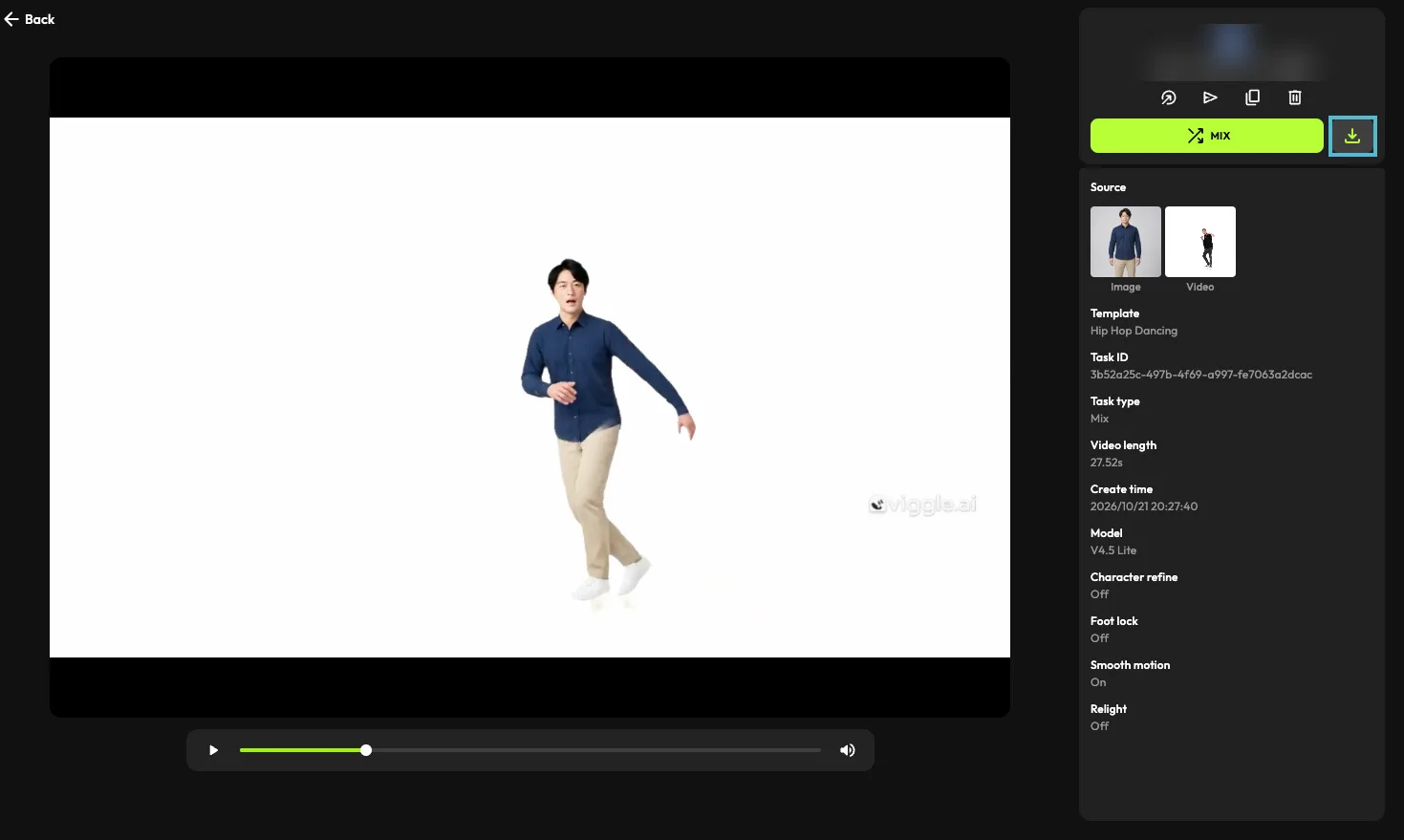Click the 'Source' heading
Screen dimensions: 1404x840
click(x=1108, y=187)
